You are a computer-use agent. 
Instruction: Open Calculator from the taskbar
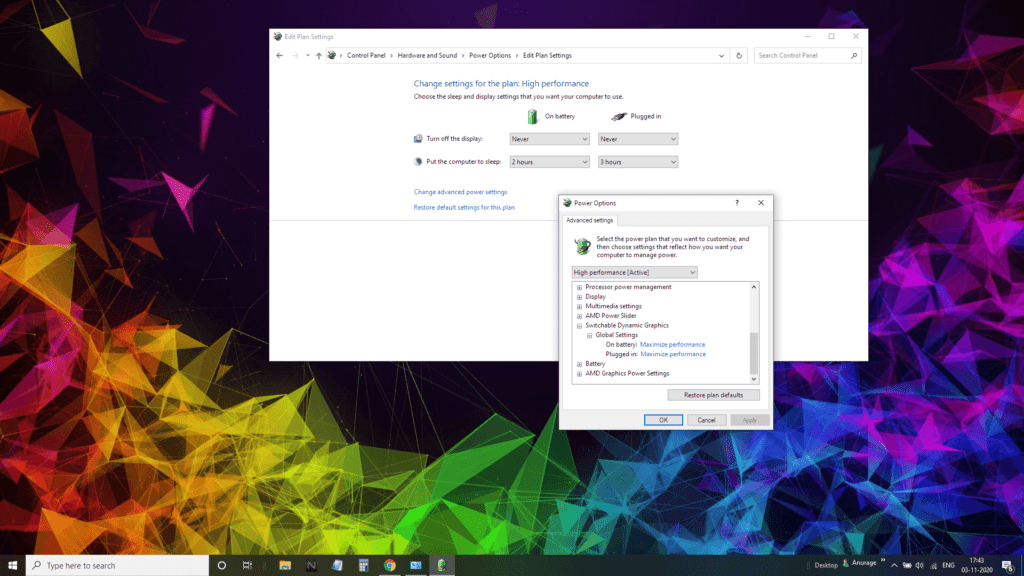point(363,566)
